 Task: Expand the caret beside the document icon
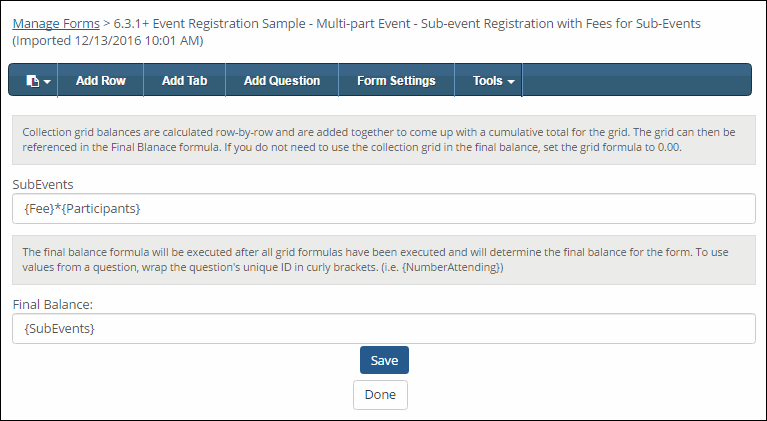(46, 82)
